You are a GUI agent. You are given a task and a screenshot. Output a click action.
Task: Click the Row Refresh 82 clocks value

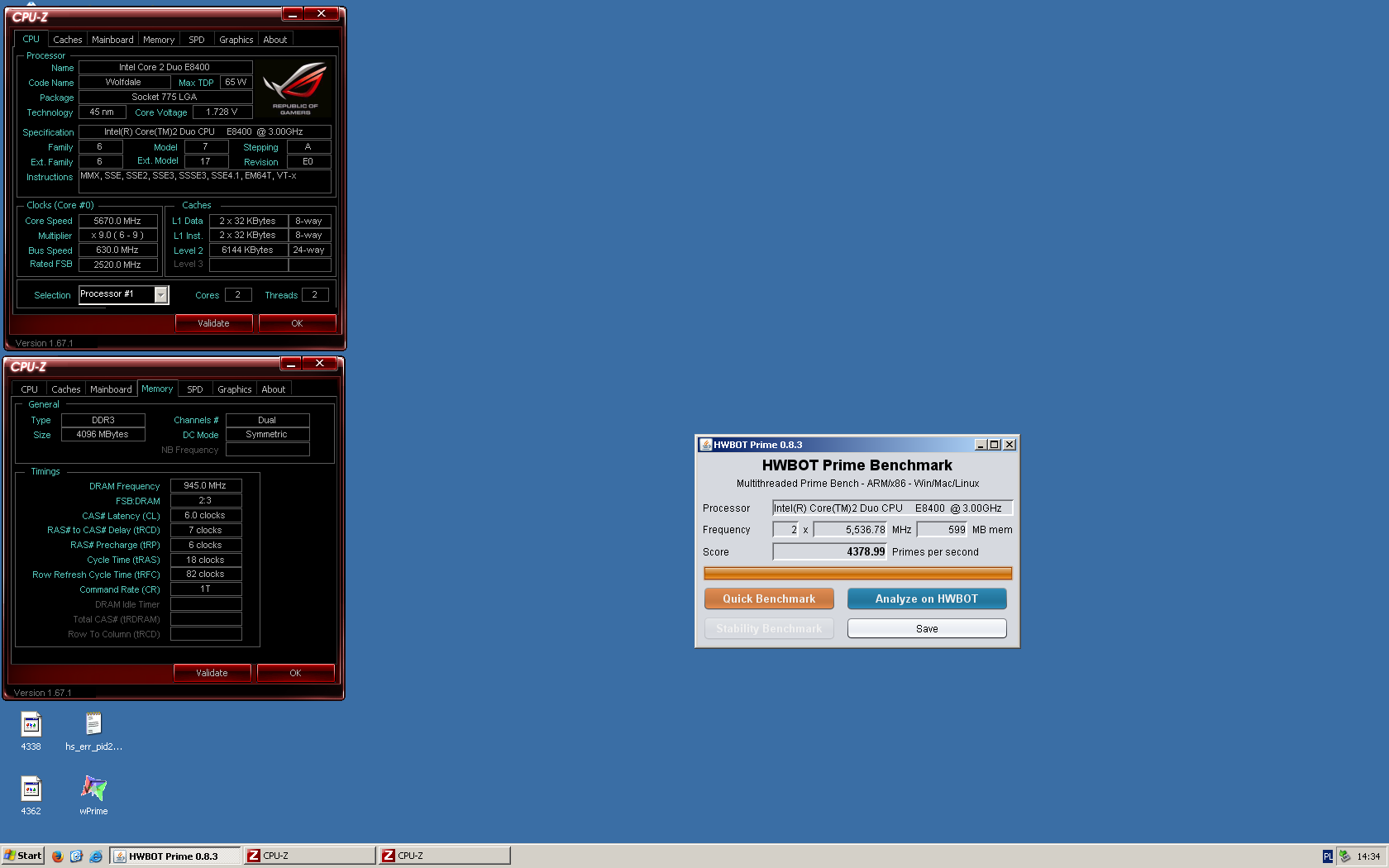[x=205, y=574]
